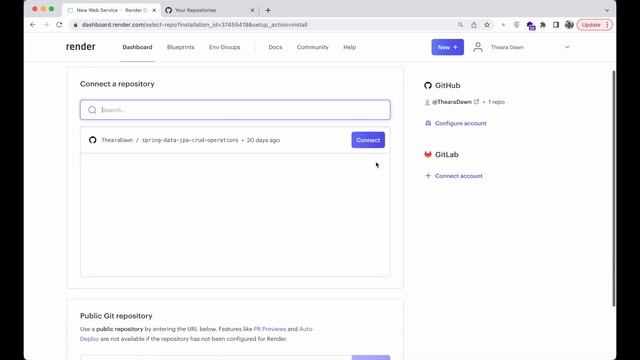Open the Docs nav link

[275, 47]
